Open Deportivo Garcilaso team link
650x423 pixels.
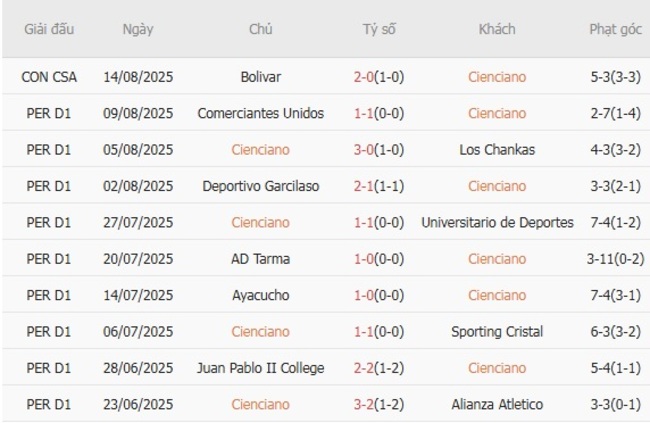(x=260, y=186)
